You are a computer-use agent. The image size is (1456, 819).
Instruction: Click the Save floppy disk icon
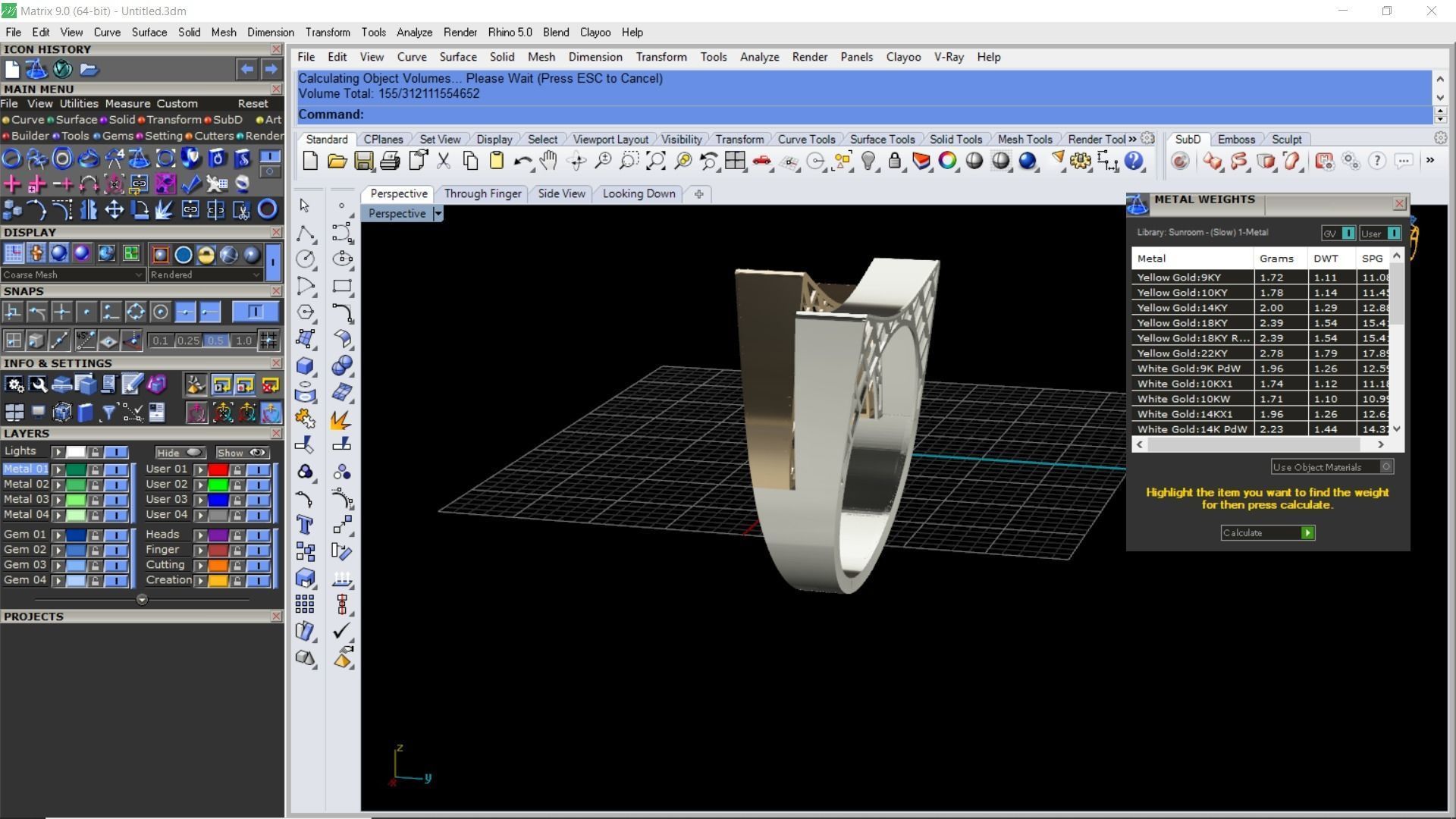point(363,161)
